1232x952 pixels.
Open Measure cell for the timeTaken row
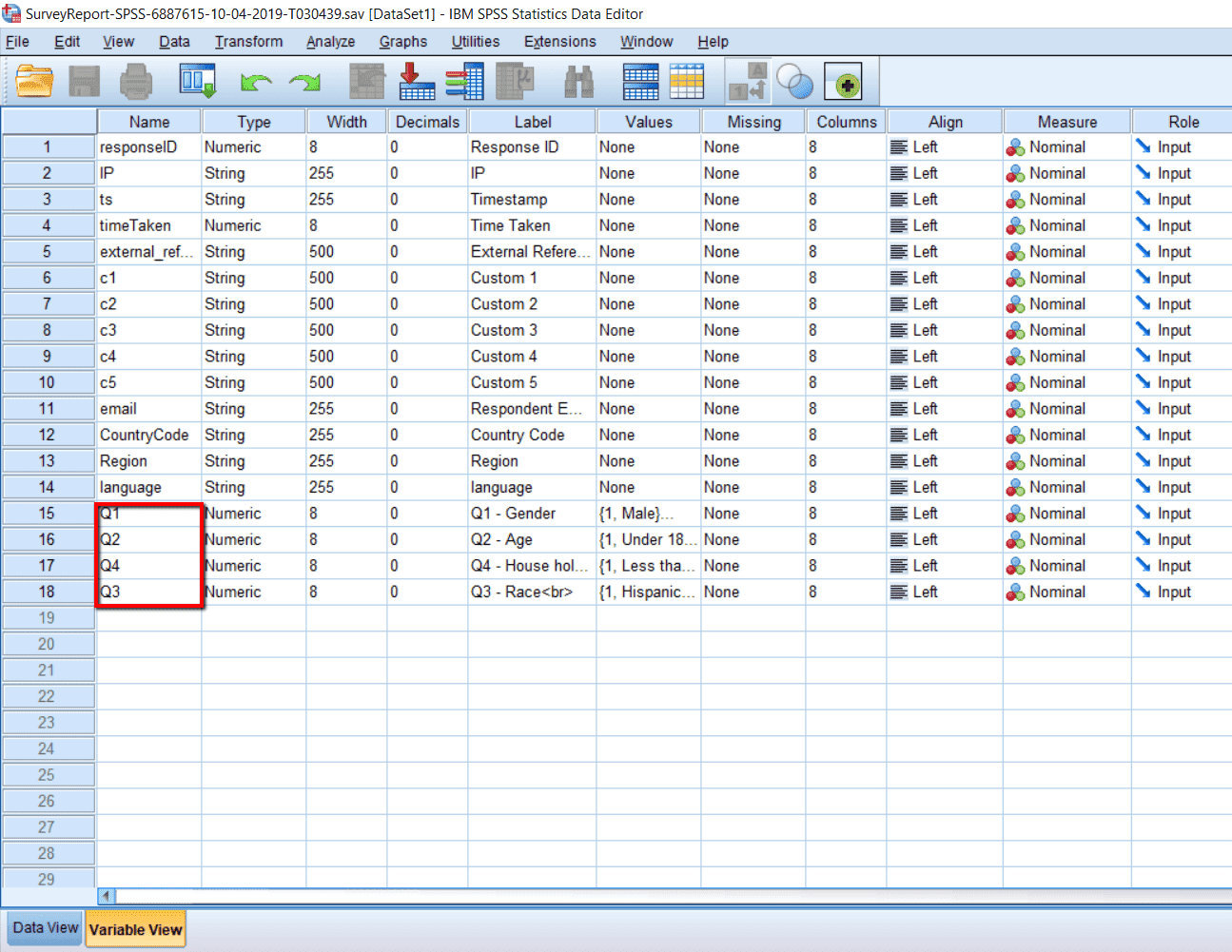pos(1066,225)
